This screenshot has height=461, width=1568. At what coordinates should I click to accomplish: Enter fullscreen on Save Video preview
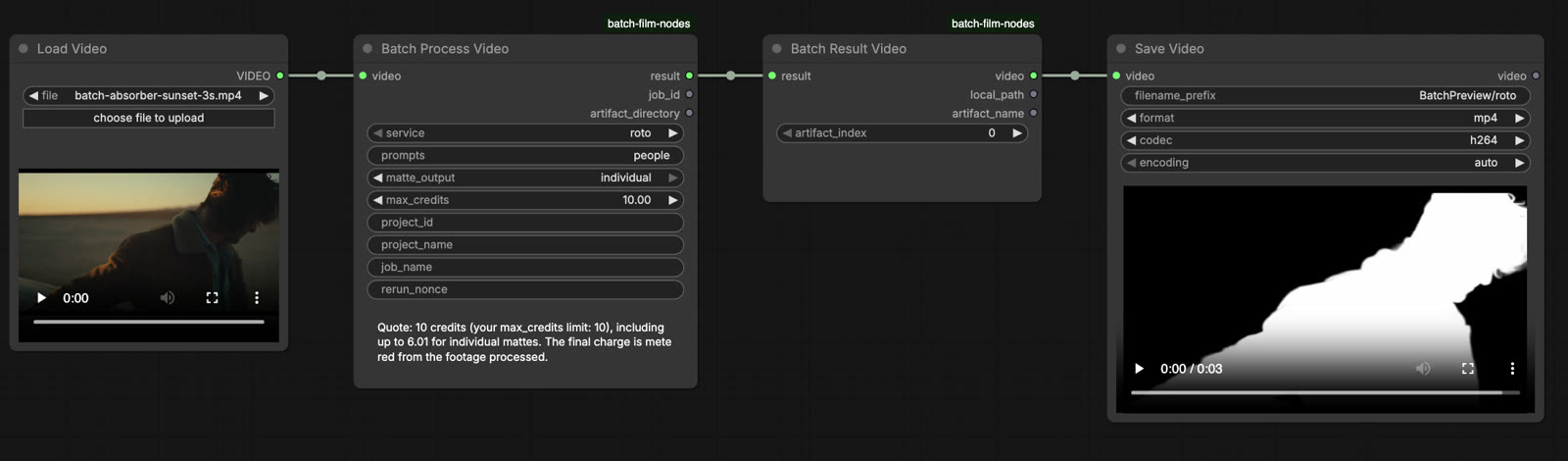click(x=1468, y=369)
